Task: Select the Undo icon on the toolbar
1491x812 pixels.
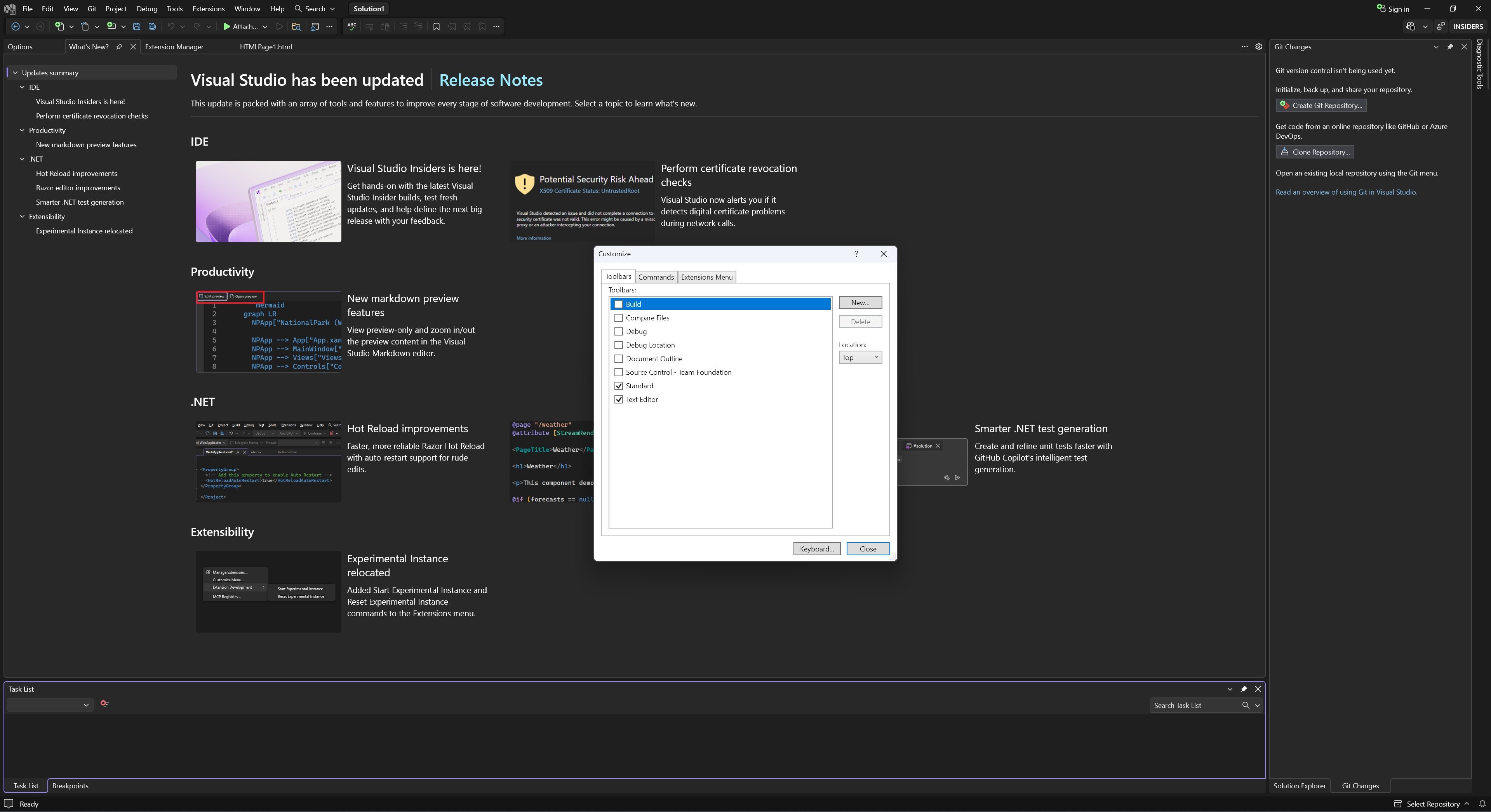Action: (x=171, y=27)
